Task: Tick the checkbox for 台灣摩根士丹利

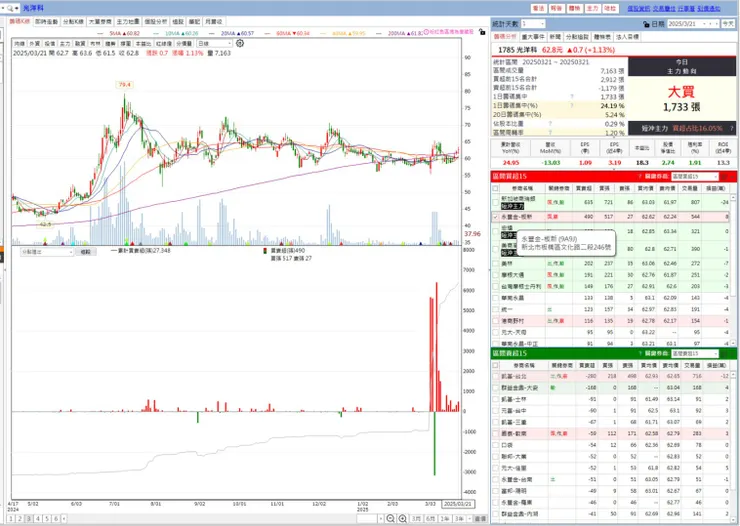Action: click(495, 286)
